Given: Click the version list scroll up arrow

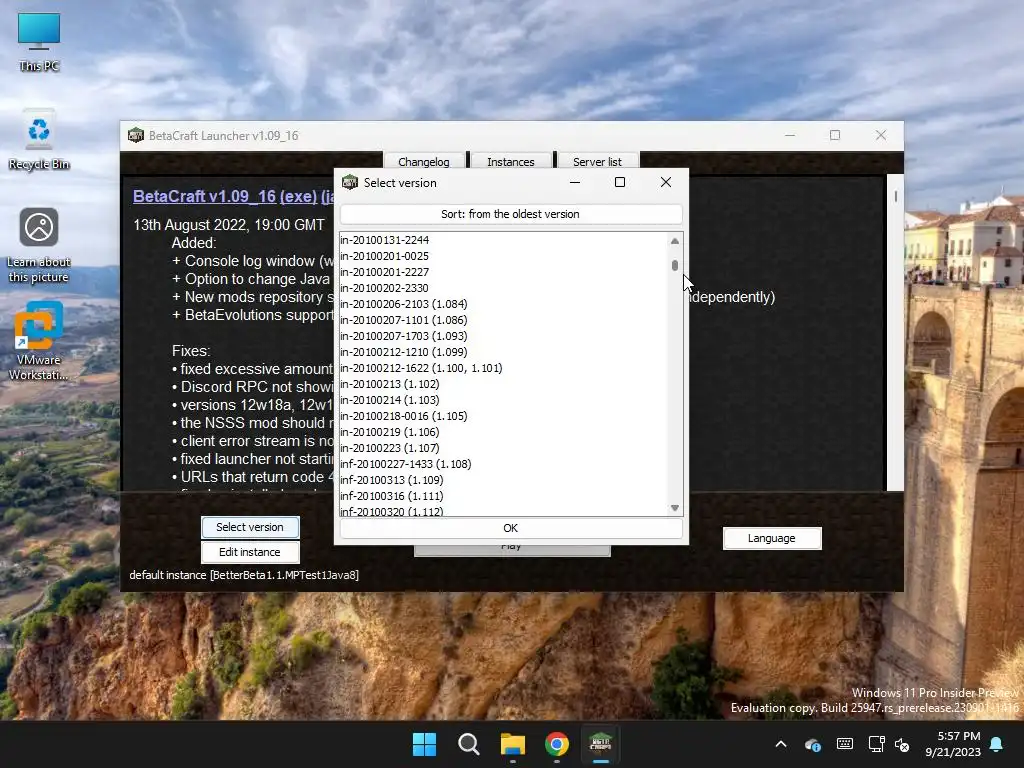Looking at the screenshot, I should [675, 241].
